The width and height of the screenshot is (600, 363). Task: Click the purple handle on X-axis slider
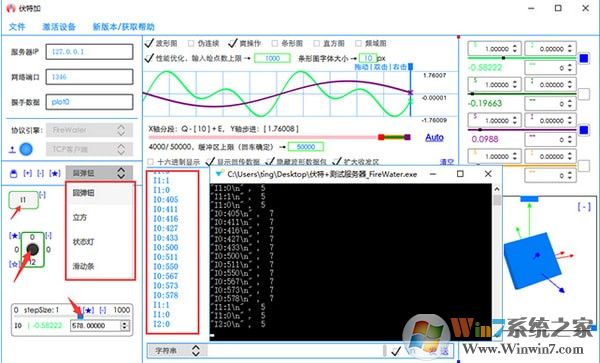(407, 137)
